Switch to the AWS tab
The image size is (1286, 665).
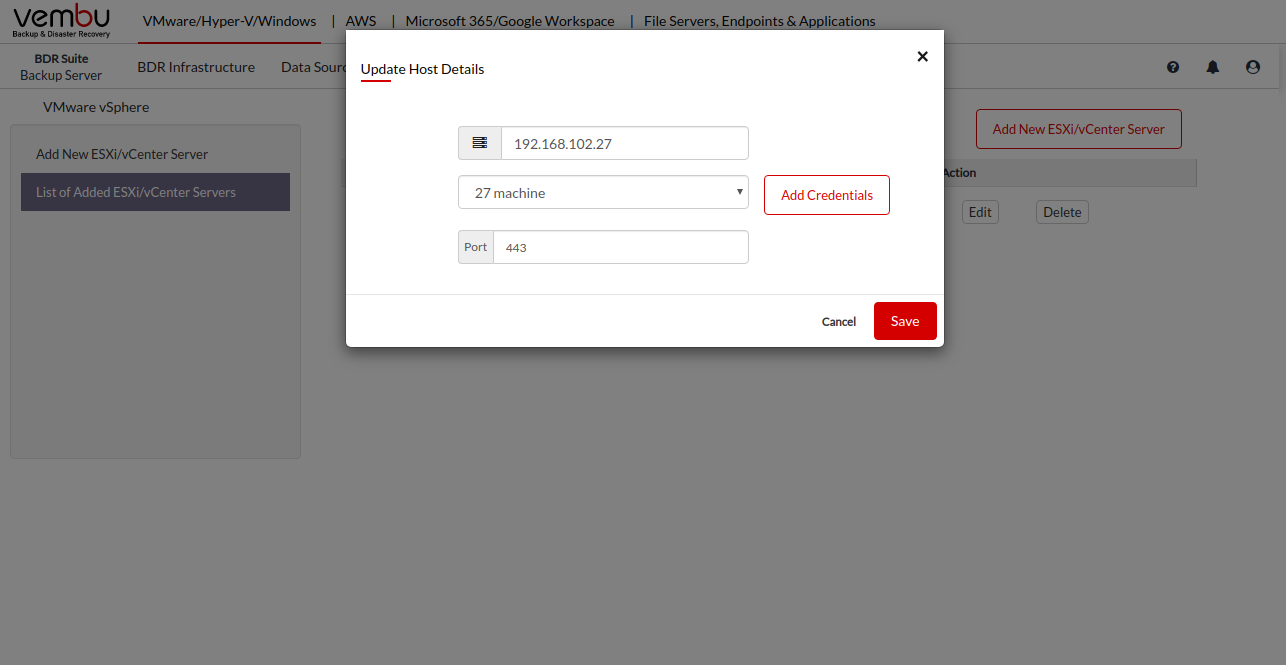tap(361, 21)
